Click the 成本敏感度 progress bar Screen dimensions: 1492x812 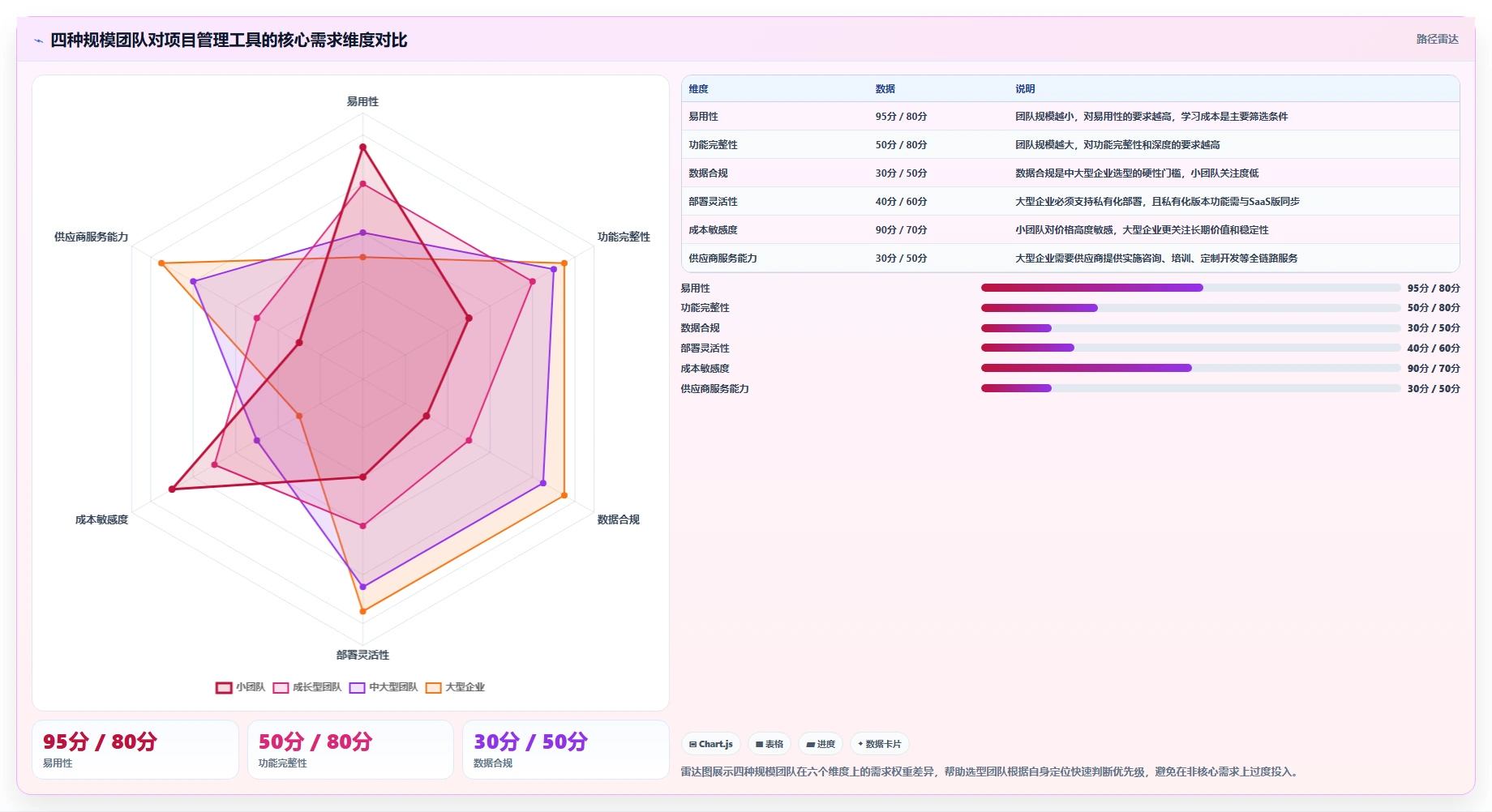1190,368
